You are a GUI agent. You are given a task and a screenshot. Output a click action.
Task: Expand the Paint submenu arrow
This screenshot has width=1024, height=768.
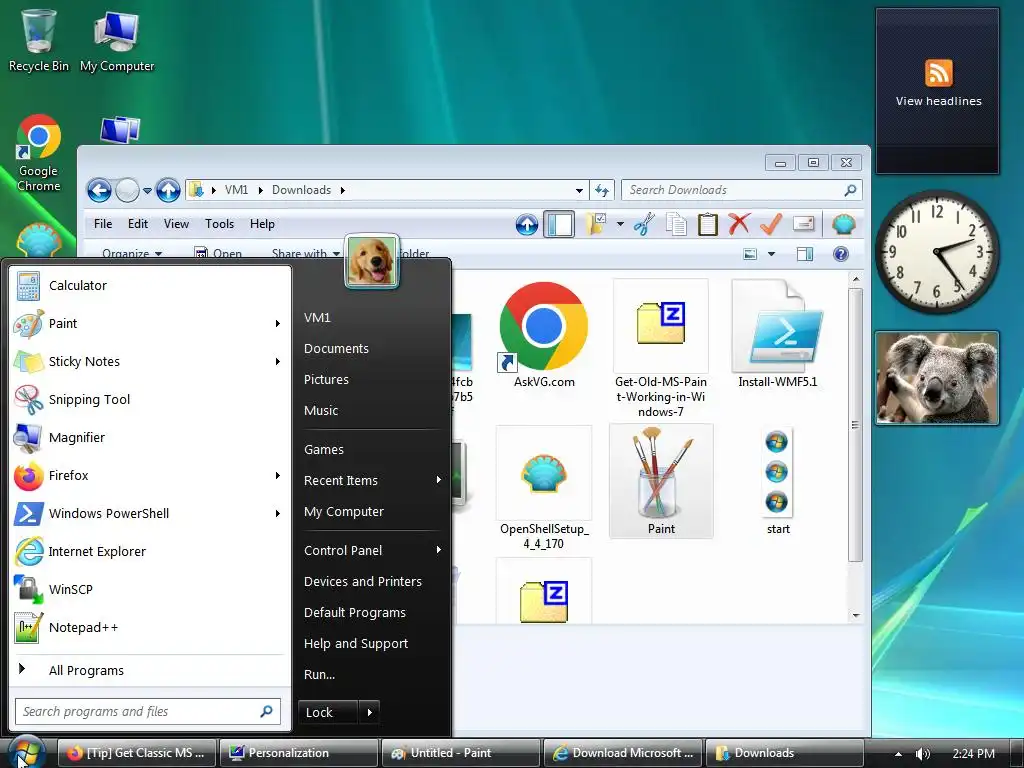coord(278,323)
